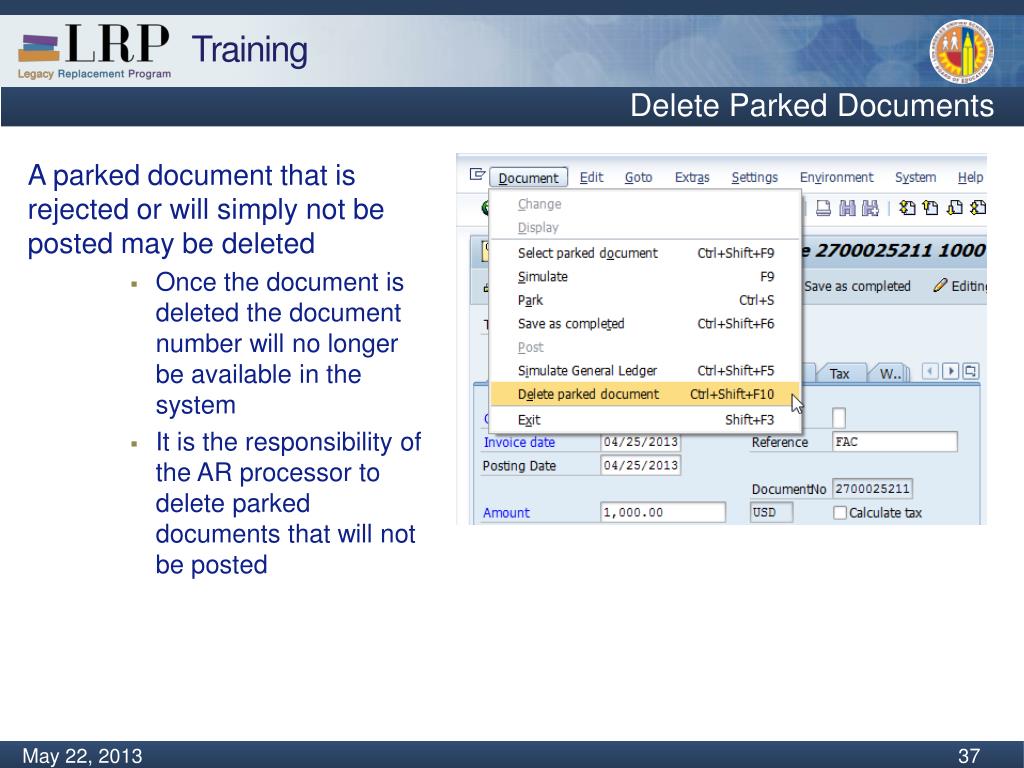Viewport: 1024px width, 768px height.
Task: Click the Posting Date label
Action: pyautogui.click(x=519, y=466)
